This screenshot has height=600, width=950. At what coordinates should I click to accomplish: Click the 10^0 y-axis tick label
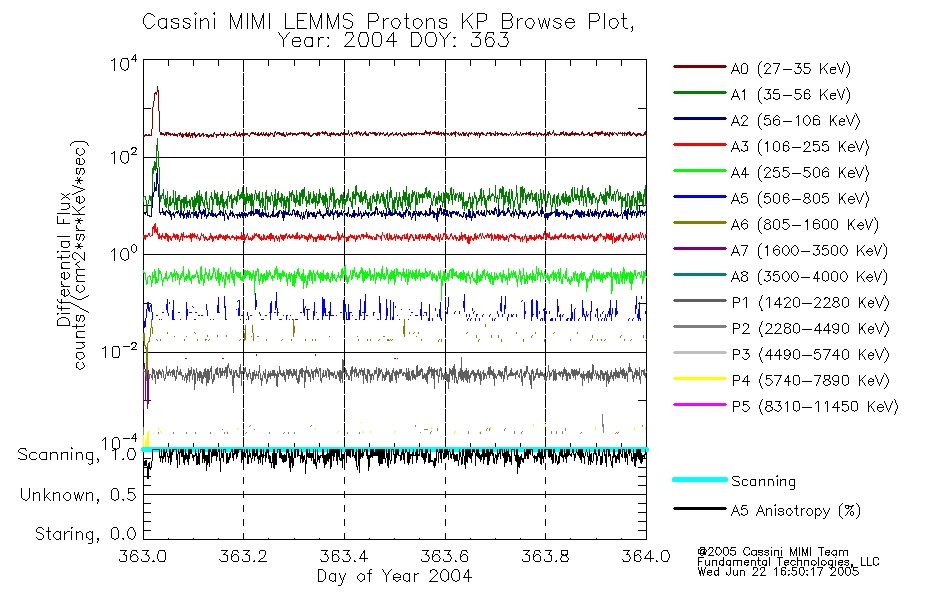coord(124,253)
